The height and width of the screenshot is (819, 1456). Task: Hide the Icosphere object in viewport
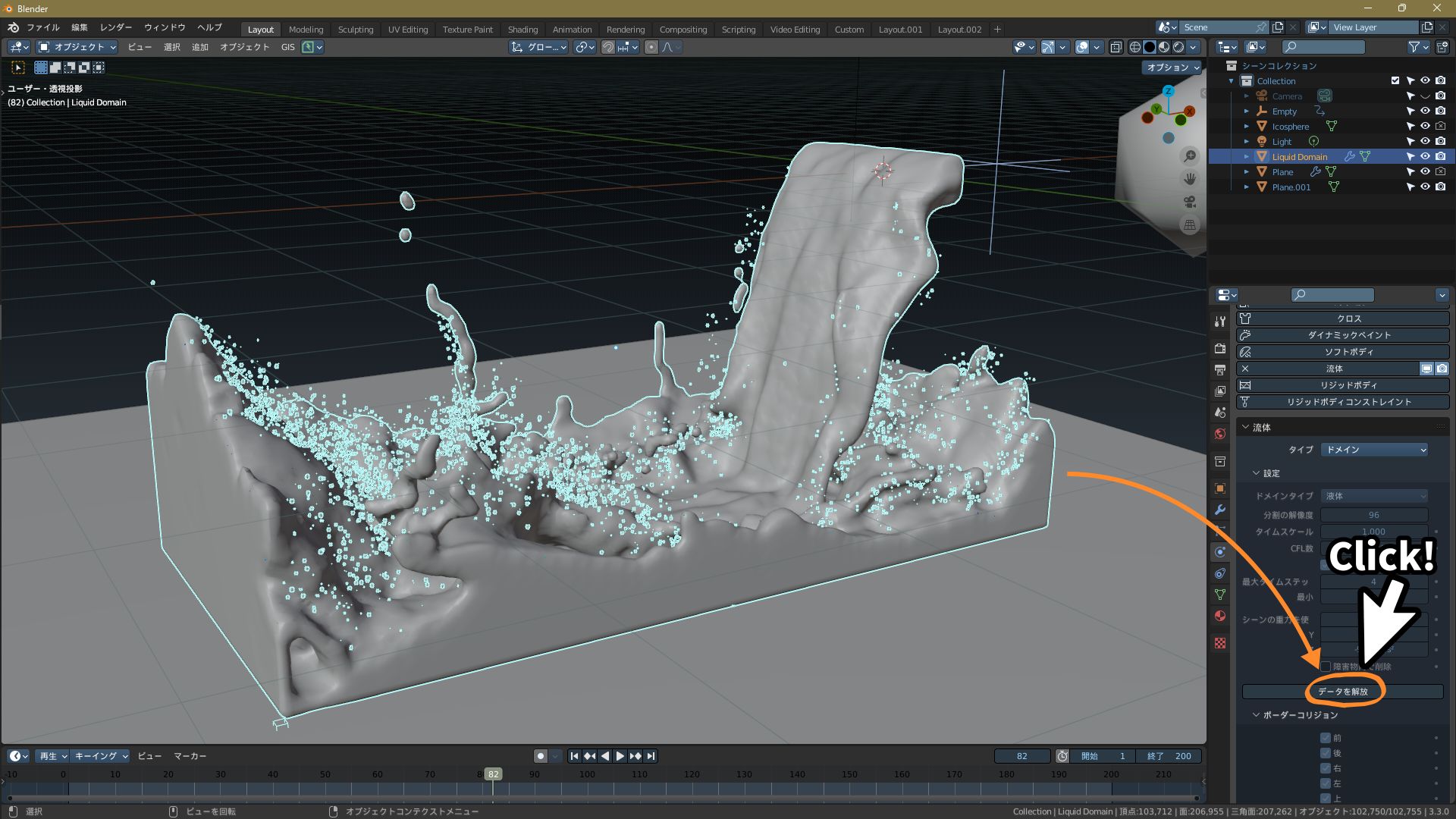[x=1425, y=127]
